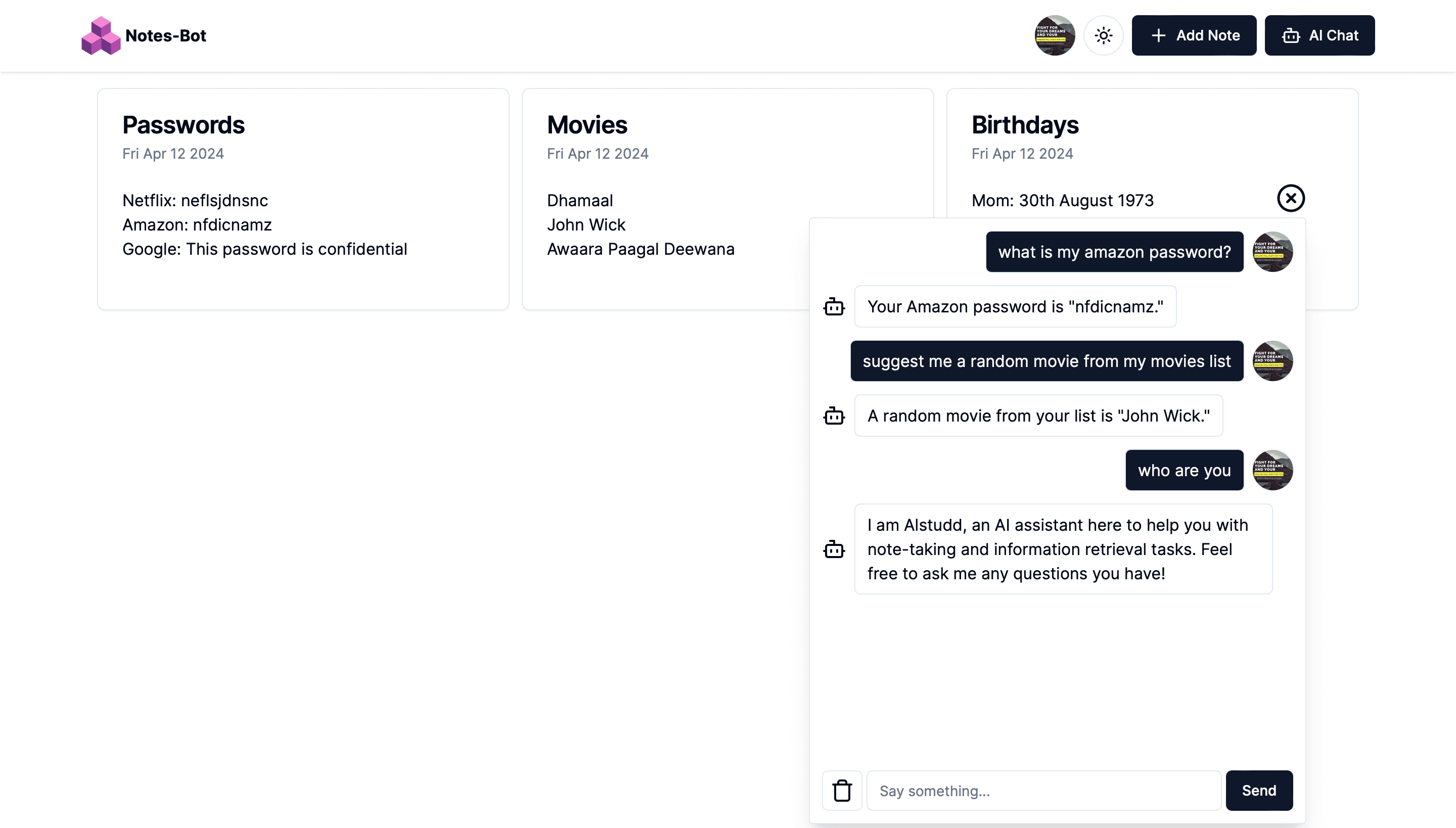Toggle the AI Chat panel open or closed

(1320, 35)
